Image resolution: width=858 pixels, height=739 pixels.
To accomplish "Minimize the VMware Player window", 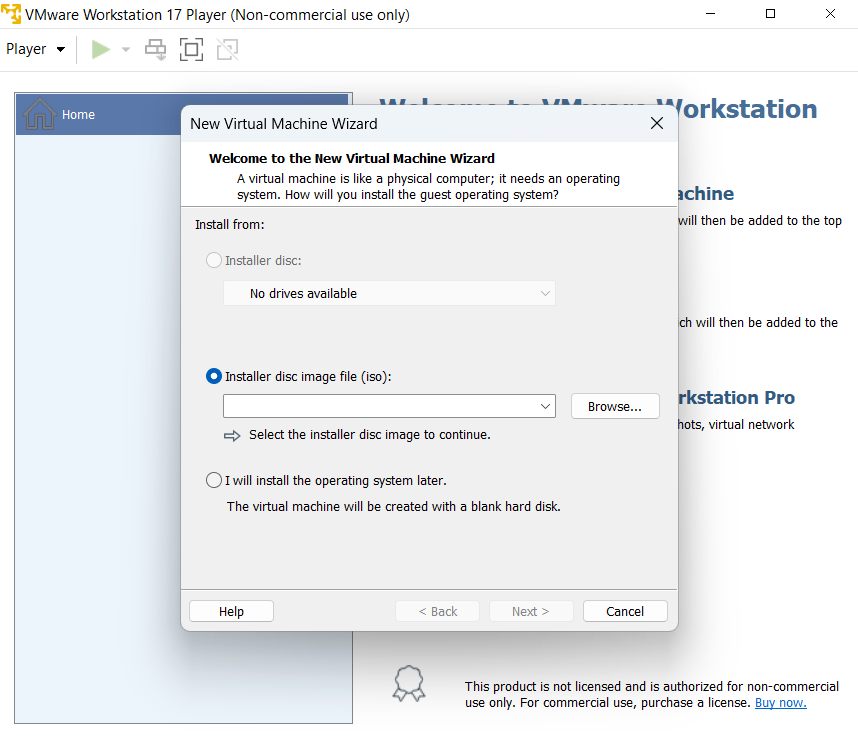I will coord(710,14).
